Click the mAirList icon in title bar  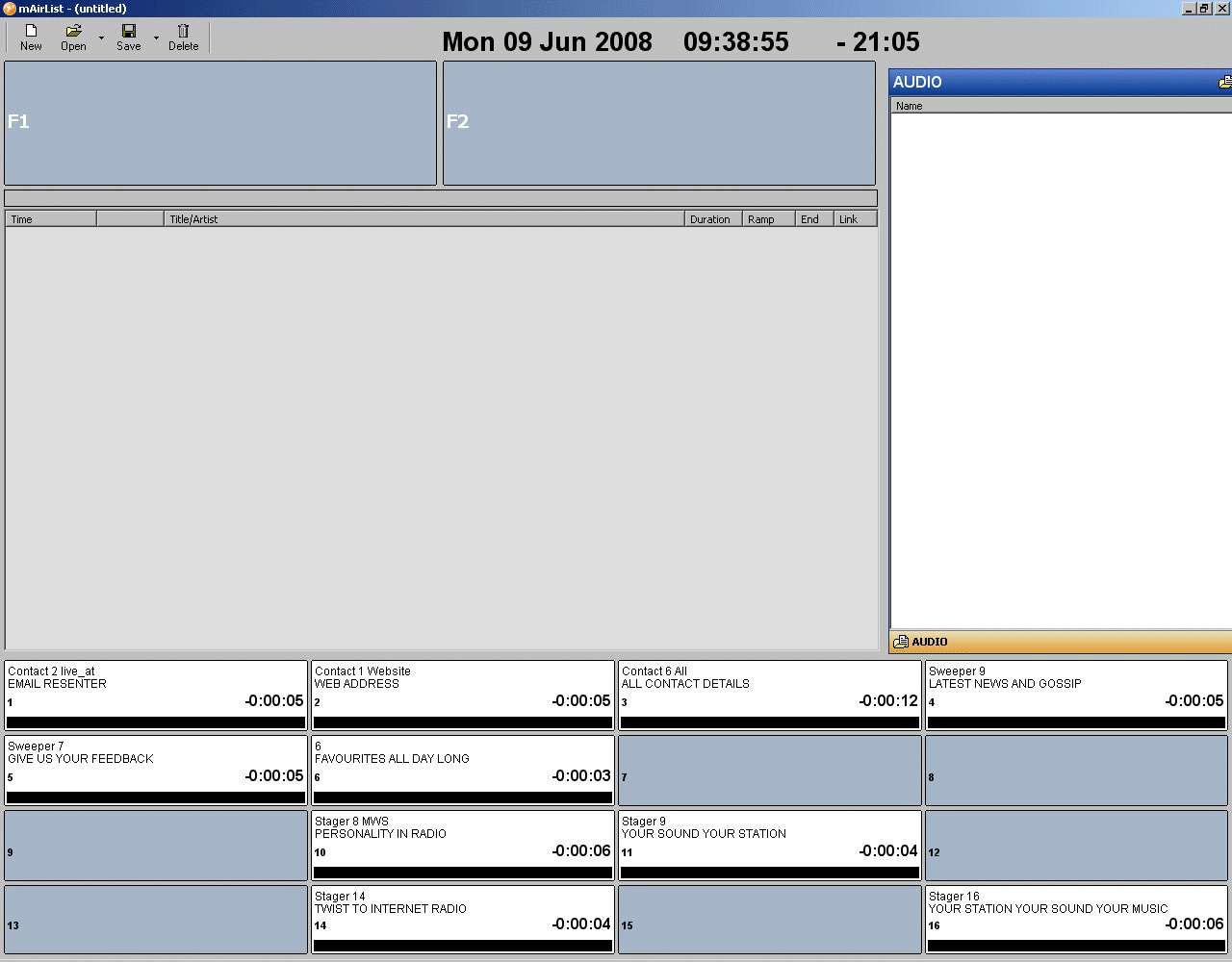[9, 9]
